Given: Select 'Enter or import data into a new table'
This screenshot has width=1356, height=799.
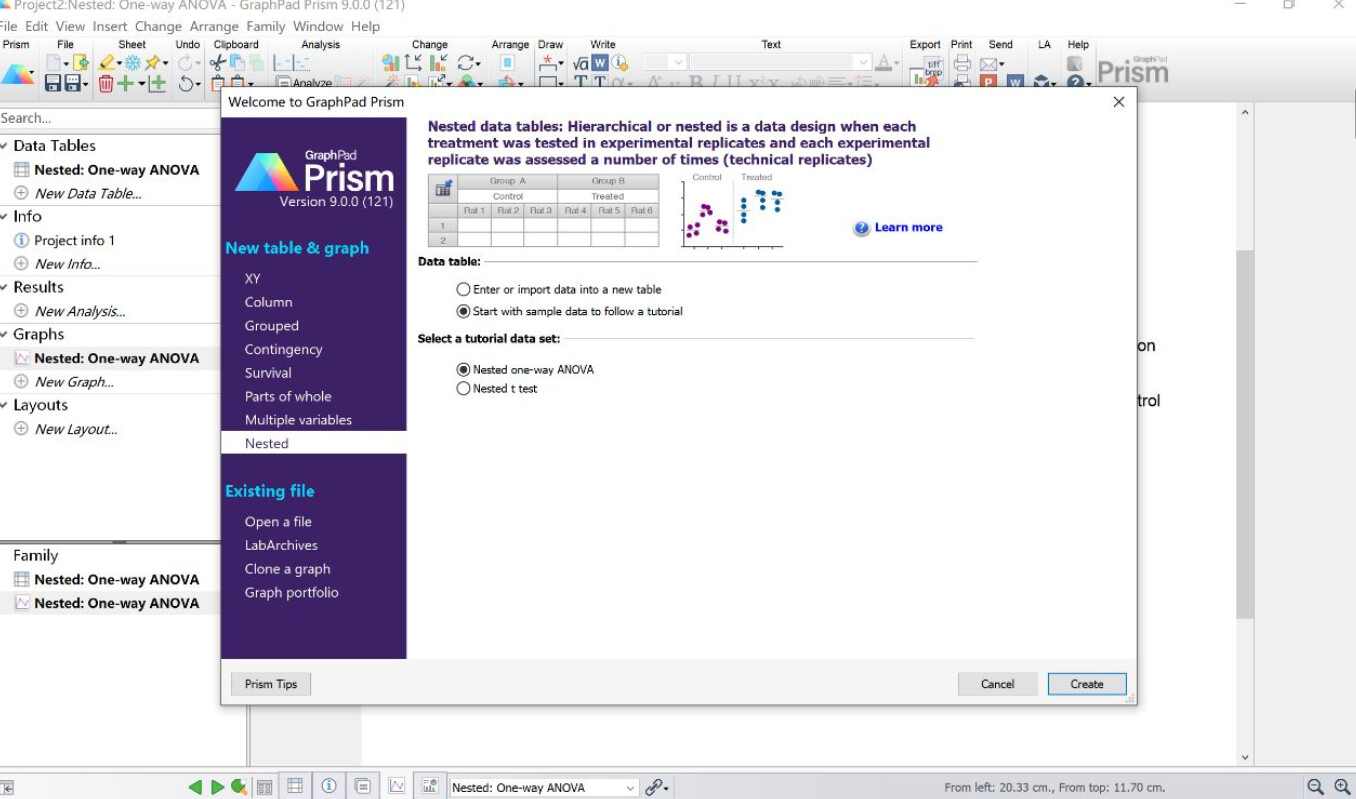Looking at the screenshot, I should 463,289.
